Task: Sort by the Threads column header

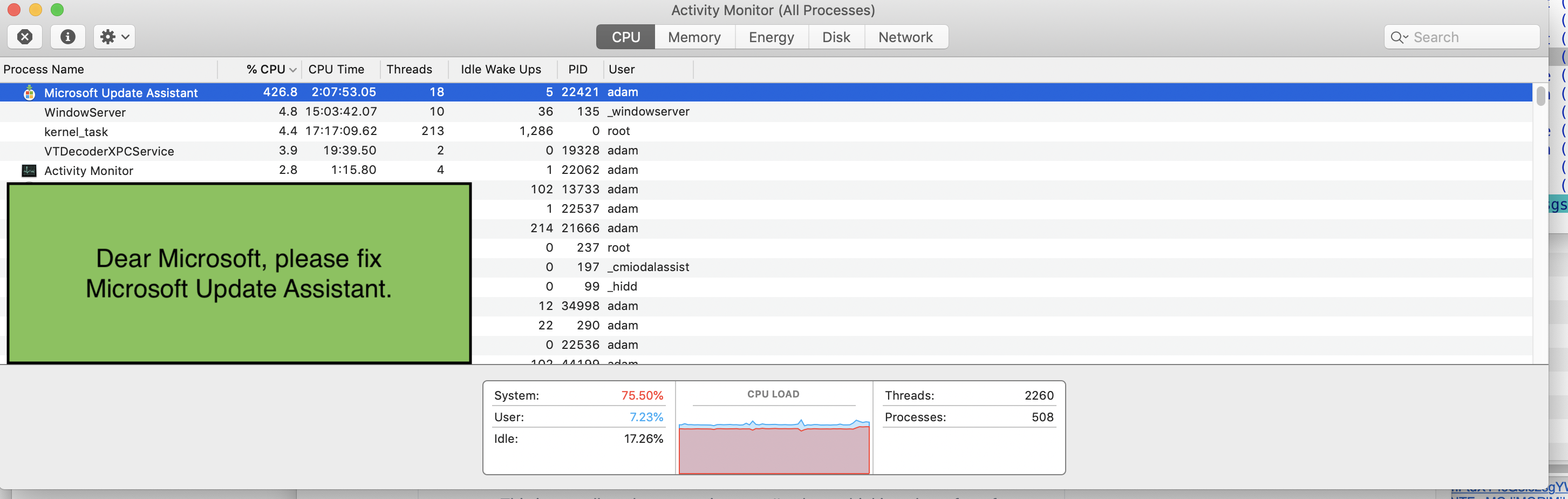Action: (x=414, y=70)
